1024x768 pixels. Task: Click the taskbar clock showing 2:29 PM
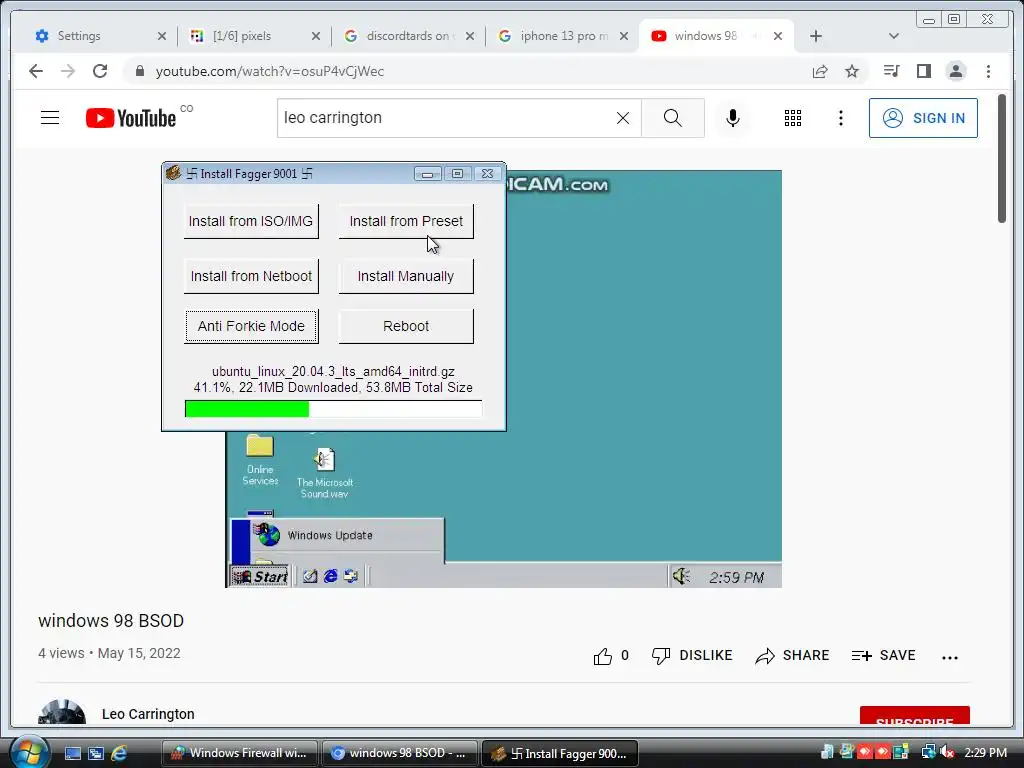985,752
